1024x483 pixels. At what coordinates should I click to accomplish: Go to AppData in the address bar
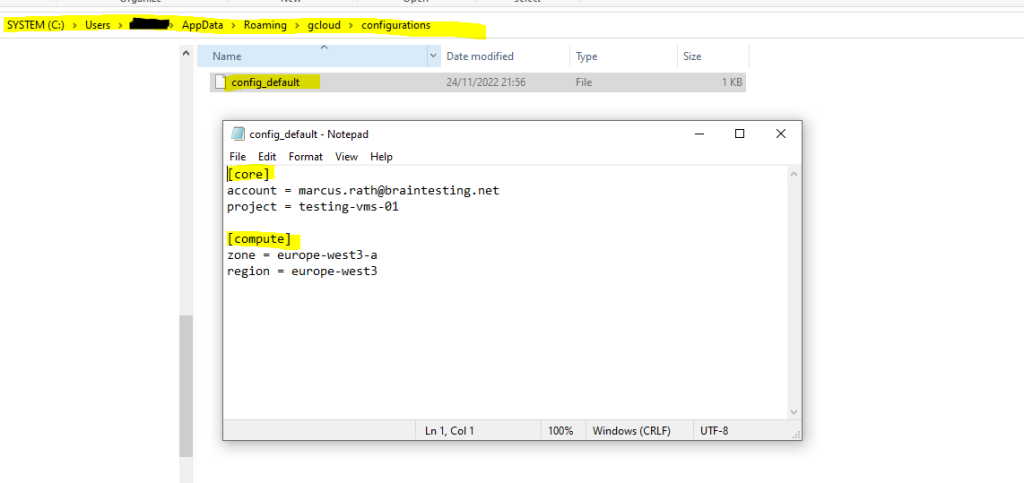(x=202, y=25)
